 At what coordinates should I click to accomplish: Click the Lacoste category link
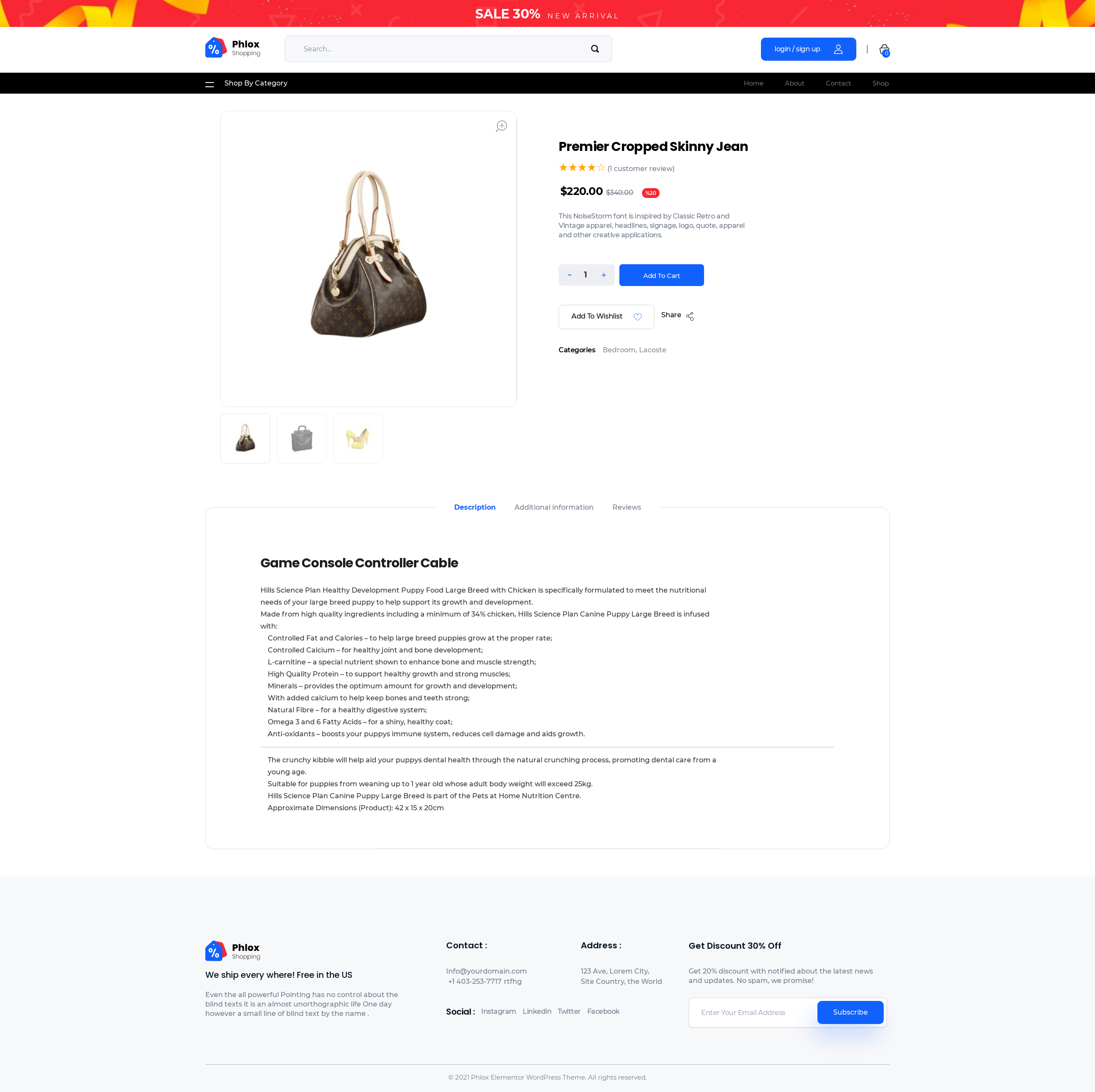point(652,350)
